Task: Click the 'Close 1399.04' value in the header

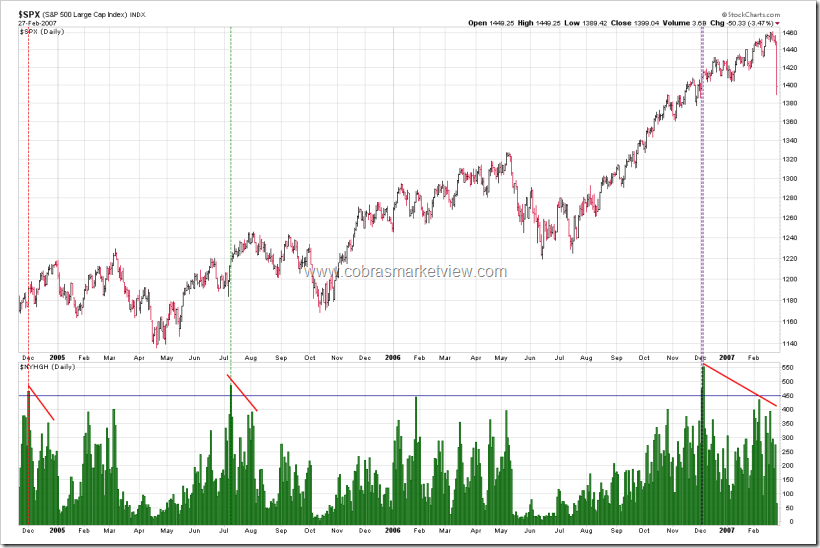Action: pyautogui.click(x=635, y=23)
